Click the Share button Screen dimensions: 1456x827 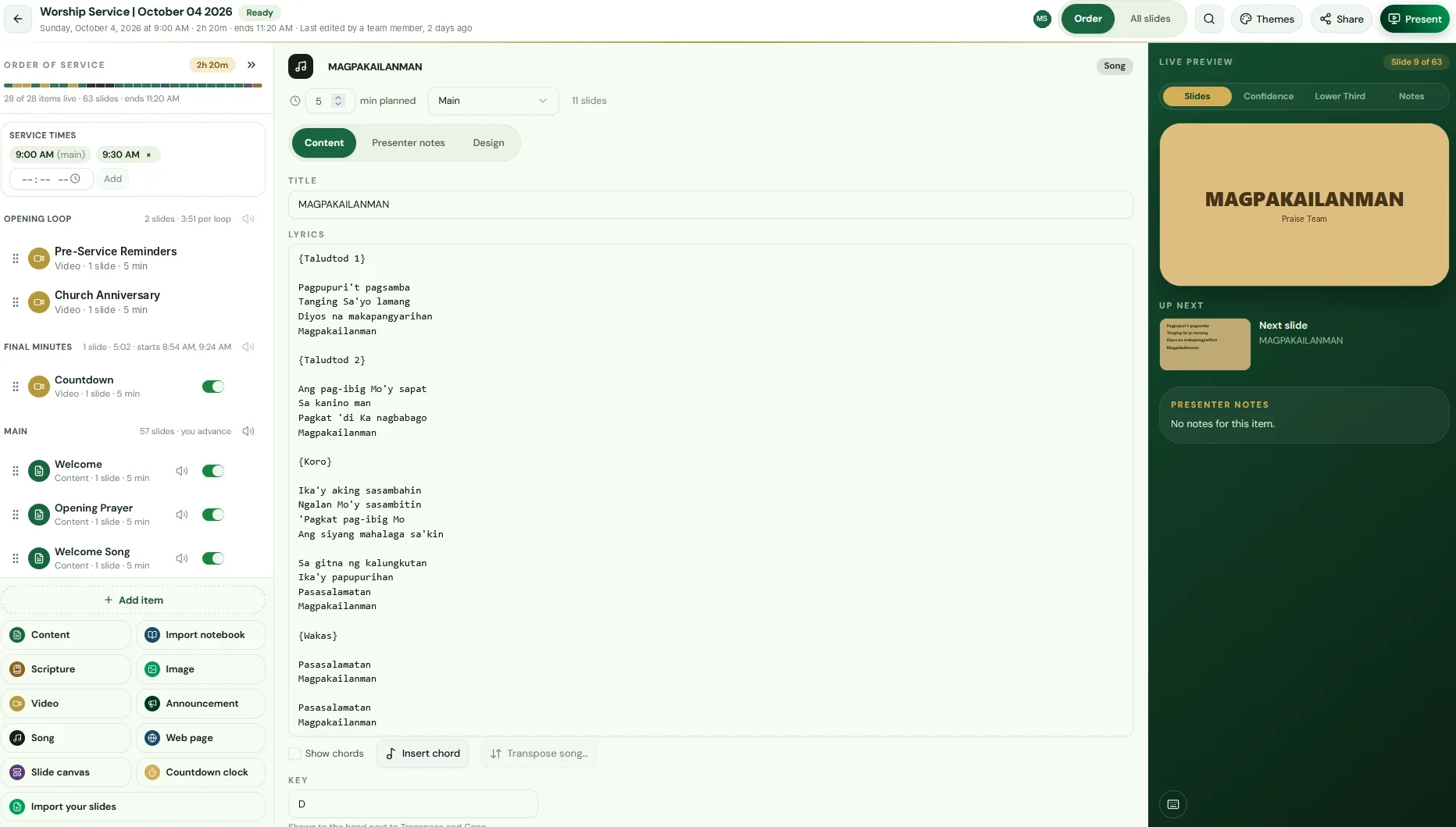pyautogui.click(x=1341, y=19)
